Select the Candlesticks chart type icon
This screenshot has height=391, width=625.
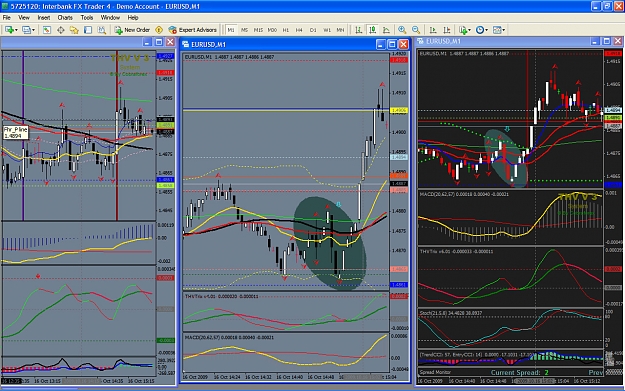click(x=373, y=30)
